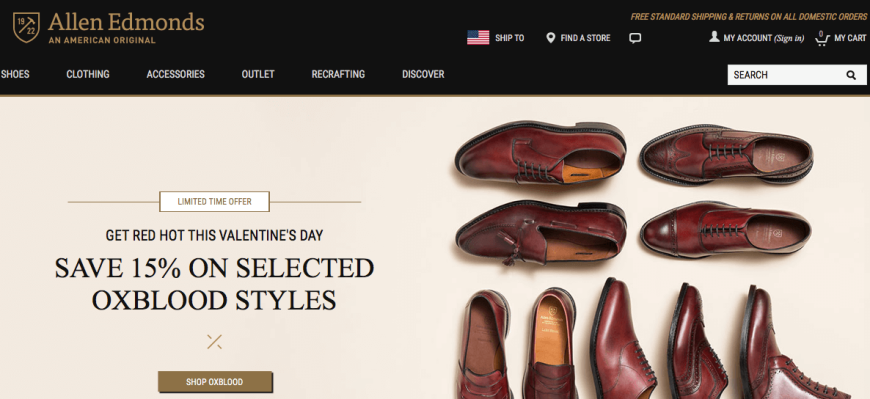The height and width of the screenshot is (399, 870).
Task: Click the My Account person icon
Action: tap(714, 37)
